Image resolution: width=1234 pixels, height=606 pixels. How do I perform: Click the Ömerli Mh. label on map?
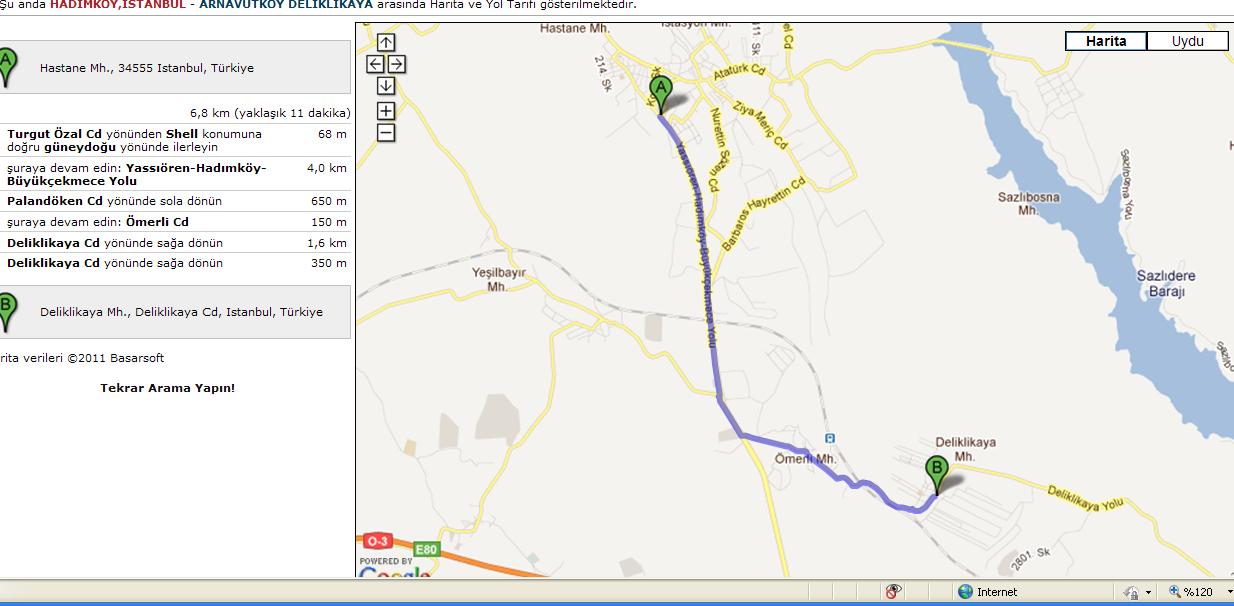[806, 459]
